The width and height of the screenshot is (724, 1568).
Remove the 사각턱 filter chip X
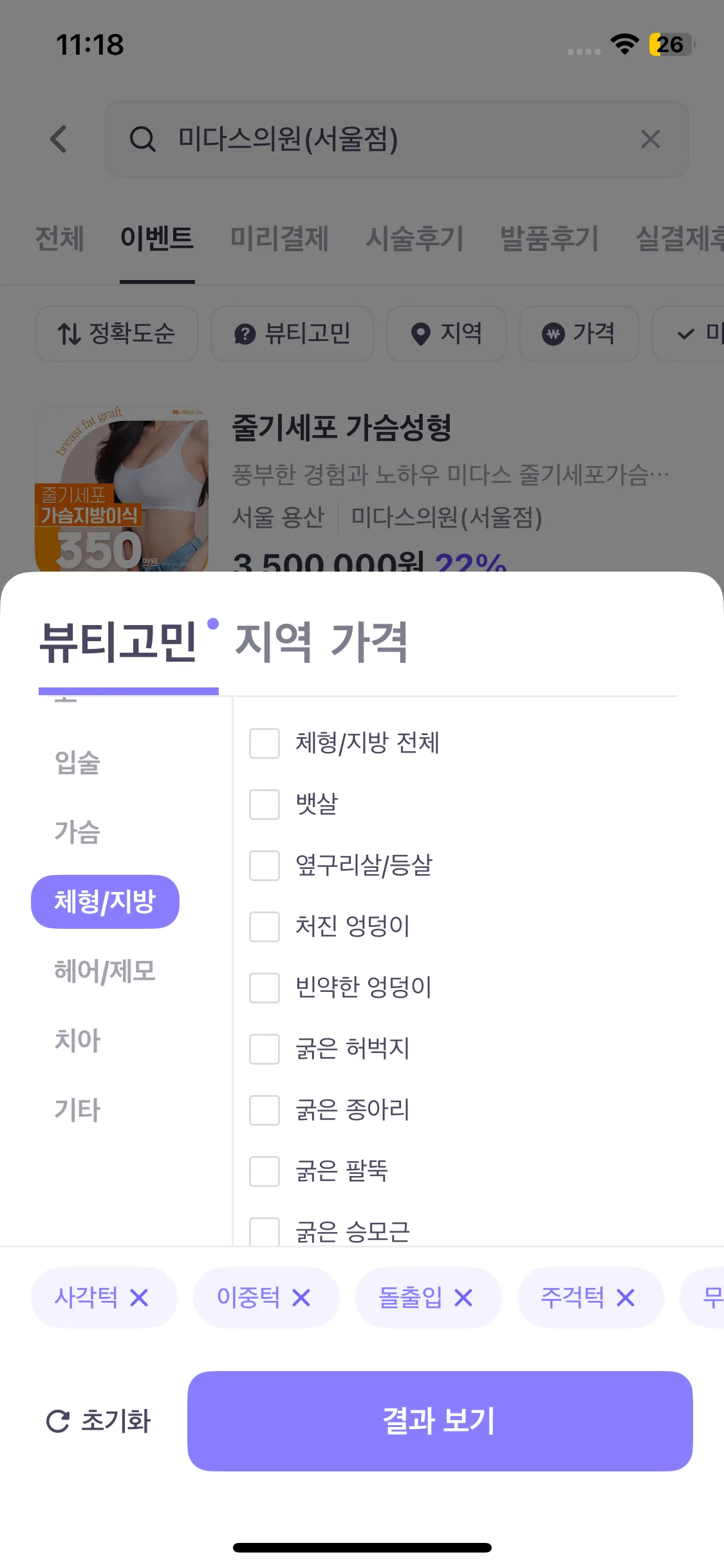click(139, 1298)
